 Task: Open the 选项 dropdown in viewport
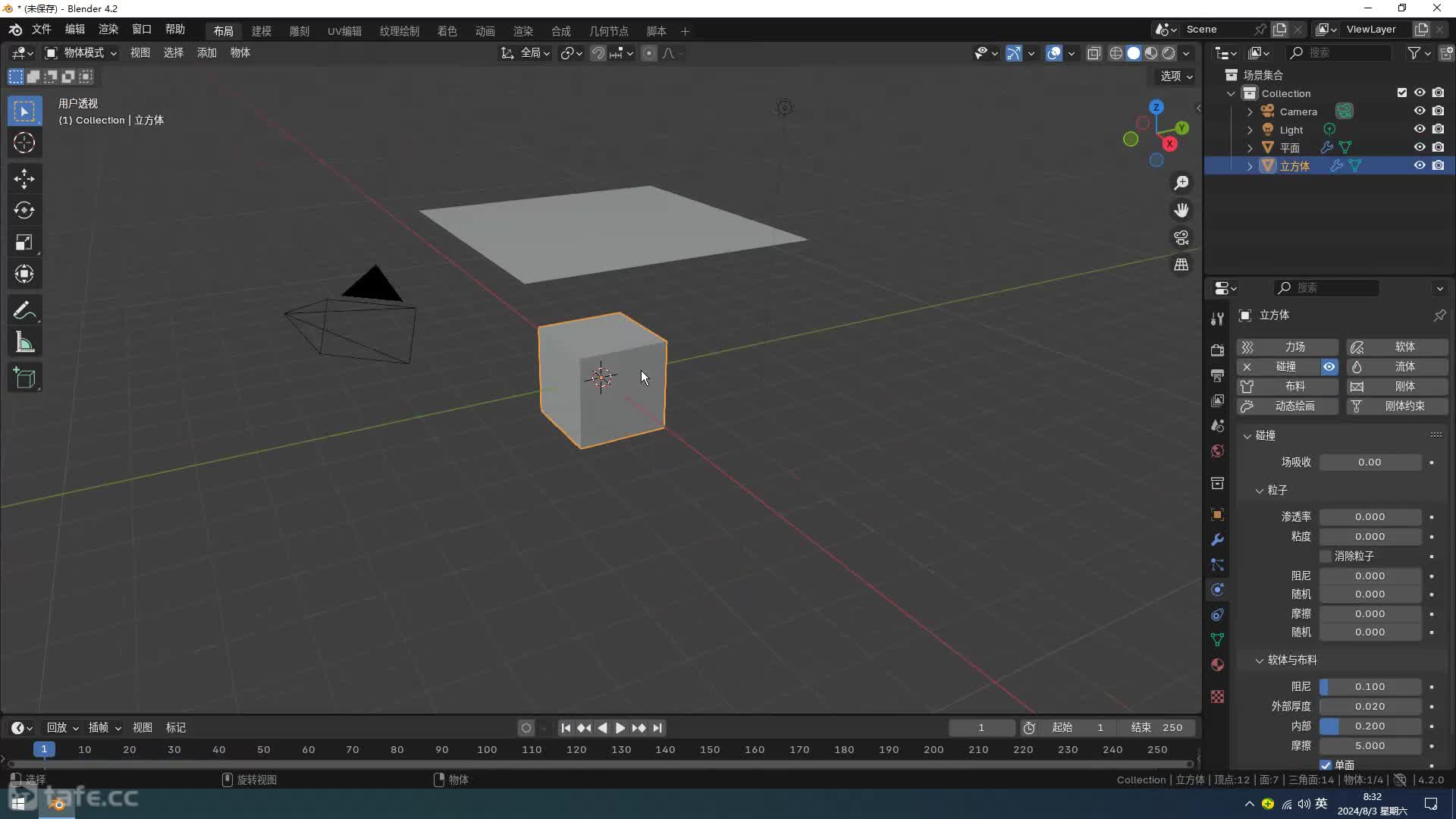[1176, 77]
